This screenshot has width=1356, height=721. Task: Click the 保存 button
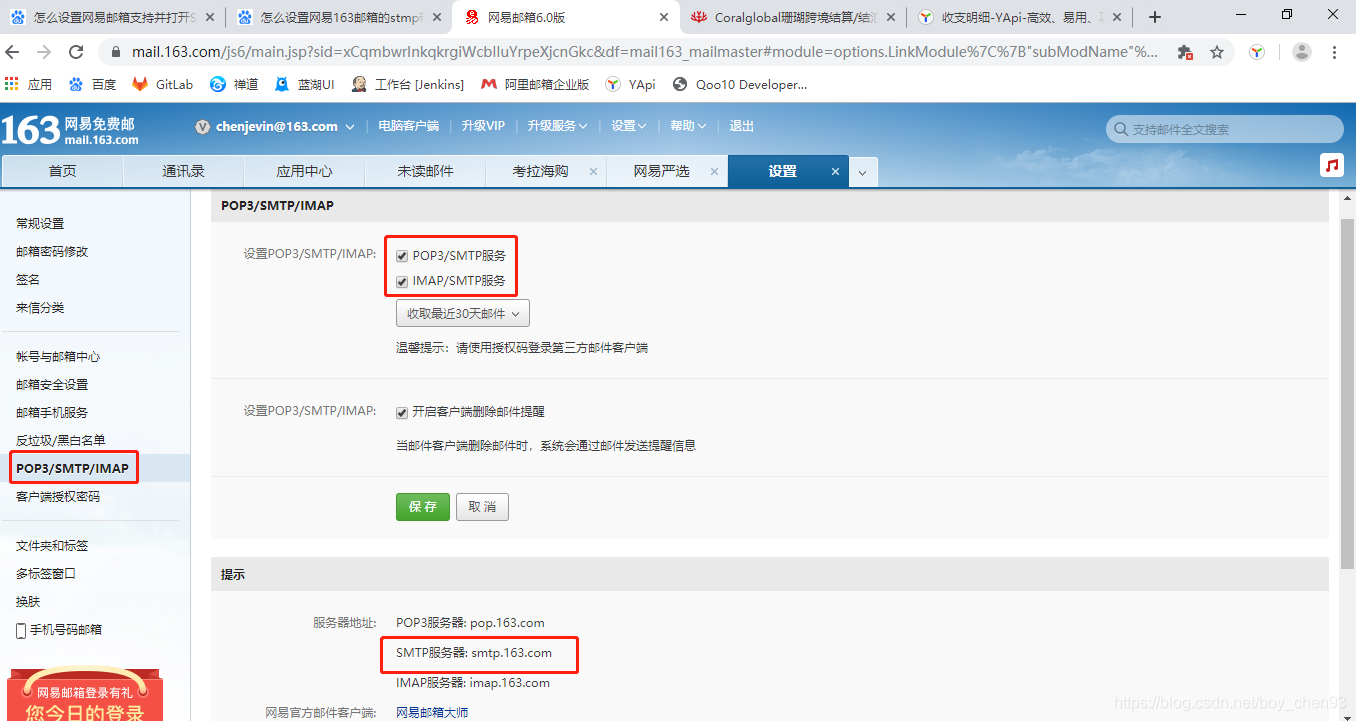tap(422, 506)
